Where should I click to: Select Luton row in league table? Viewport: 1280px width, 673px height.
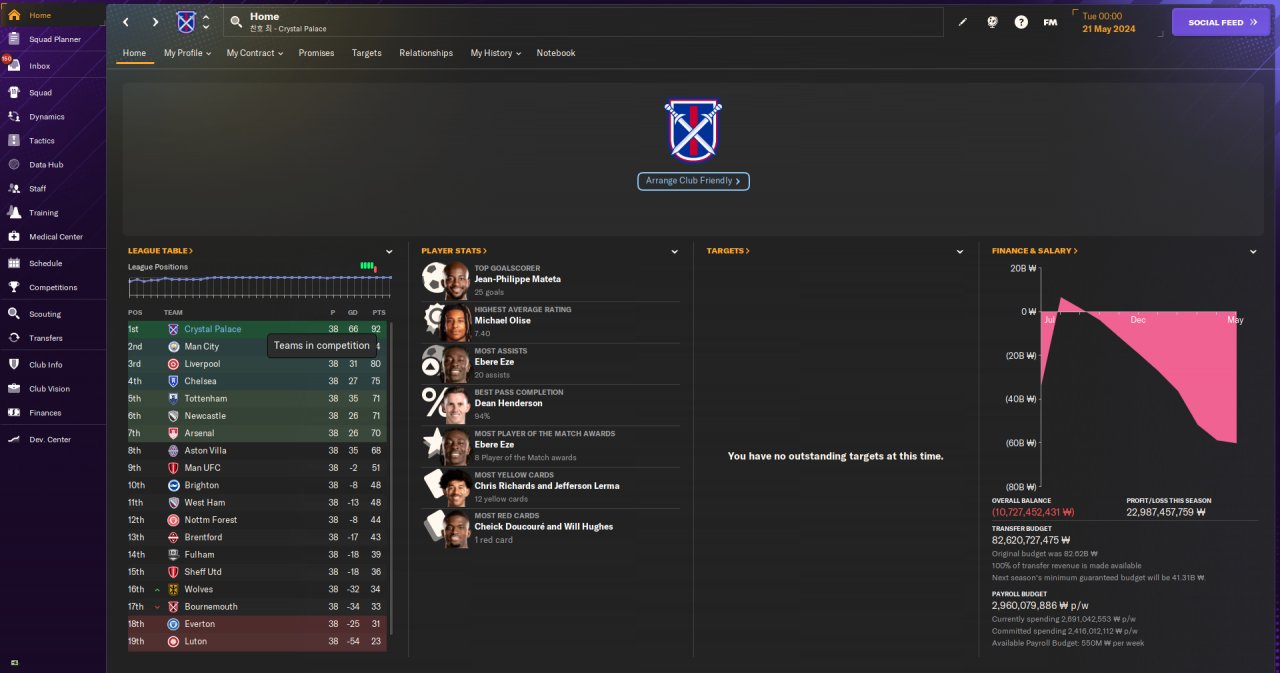coord(257,641)
